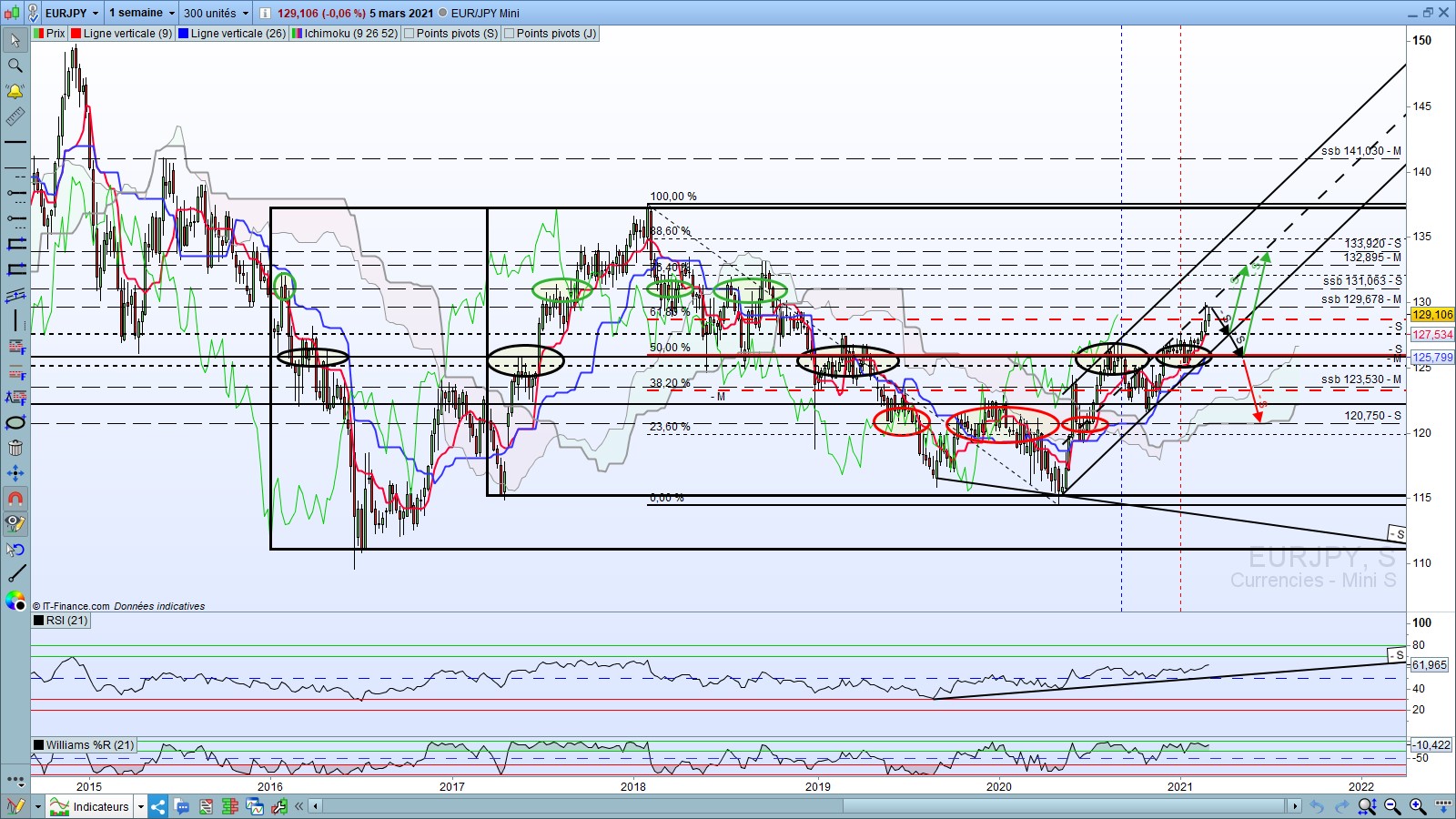Screen dimensions: 1456x819
Task: Click the alert bell icon
Action: pos(15,91)
